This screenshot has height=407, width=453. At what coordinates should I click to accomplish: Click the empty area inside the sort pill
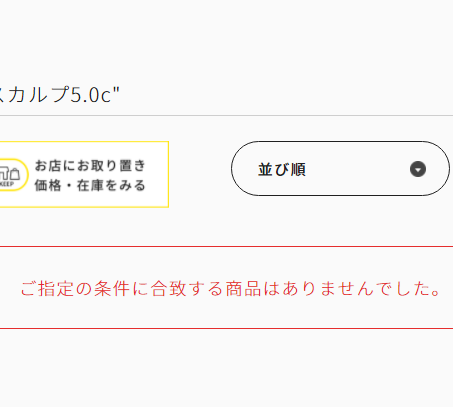[357, 169]
